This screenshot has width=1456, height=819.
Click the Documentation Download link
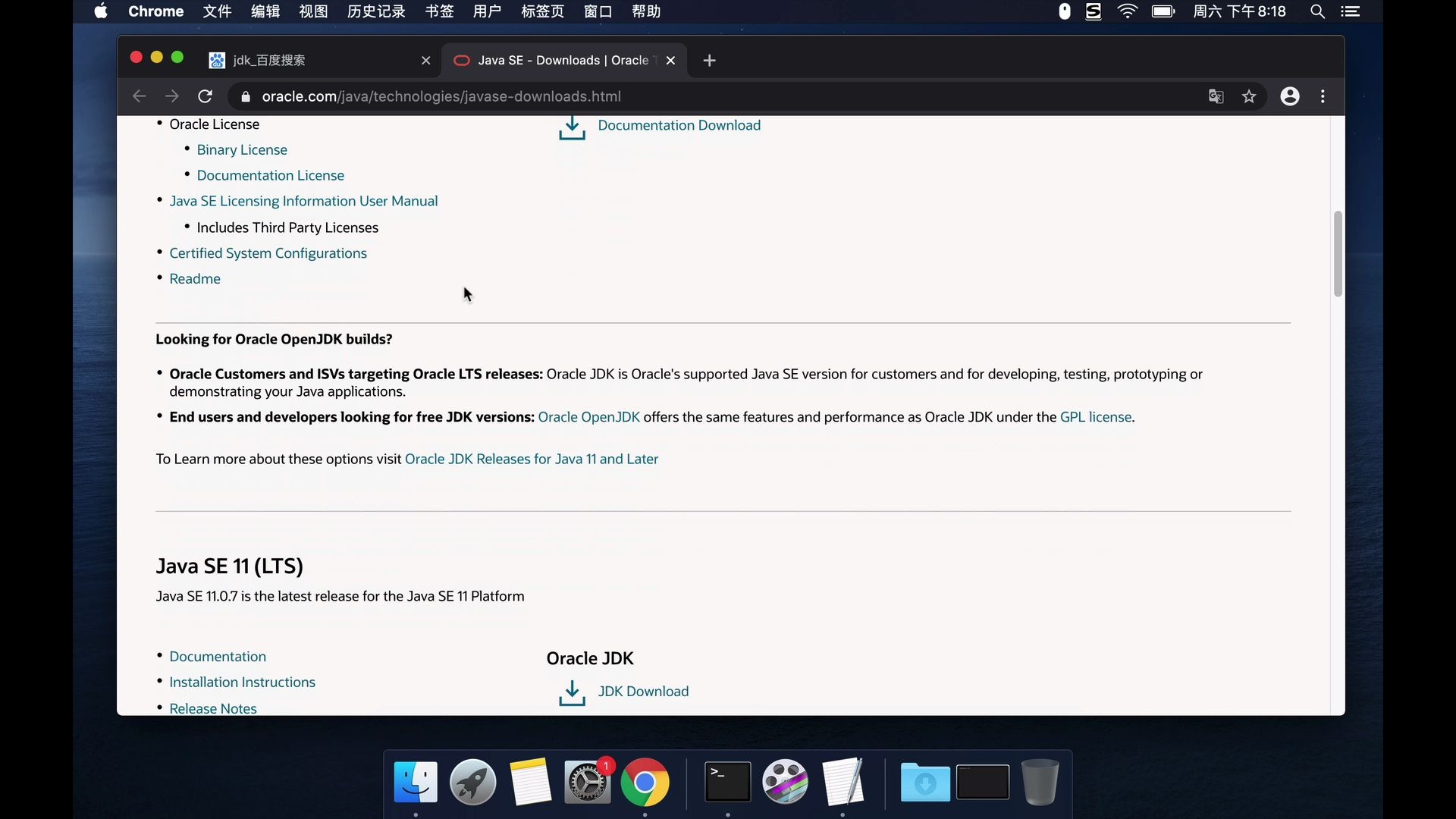(679, 125)
